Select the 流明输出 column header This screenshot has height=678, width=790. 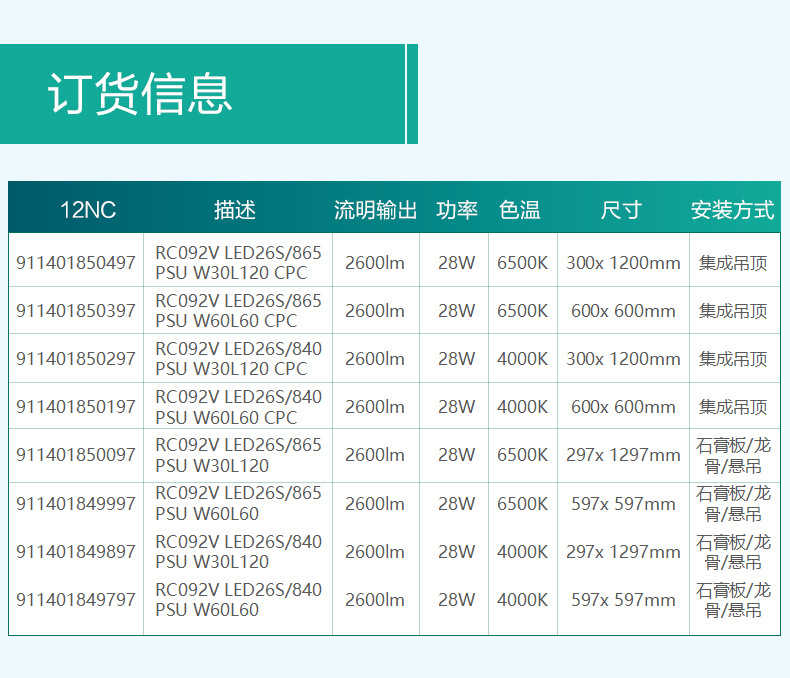coord(375,210)
